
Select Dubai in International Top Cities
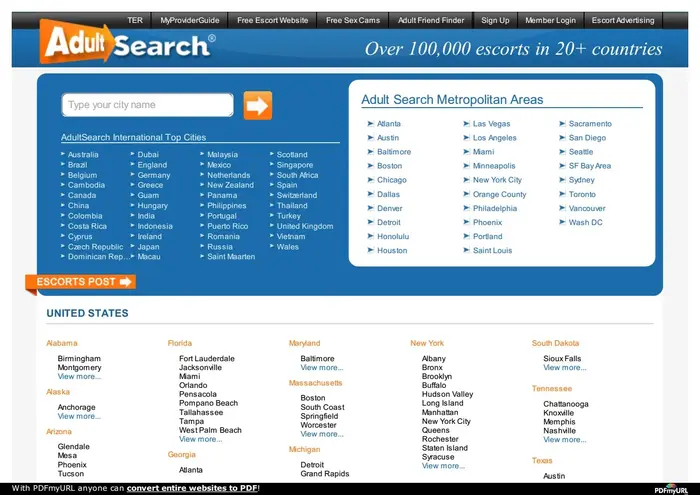tap(148, 154)
